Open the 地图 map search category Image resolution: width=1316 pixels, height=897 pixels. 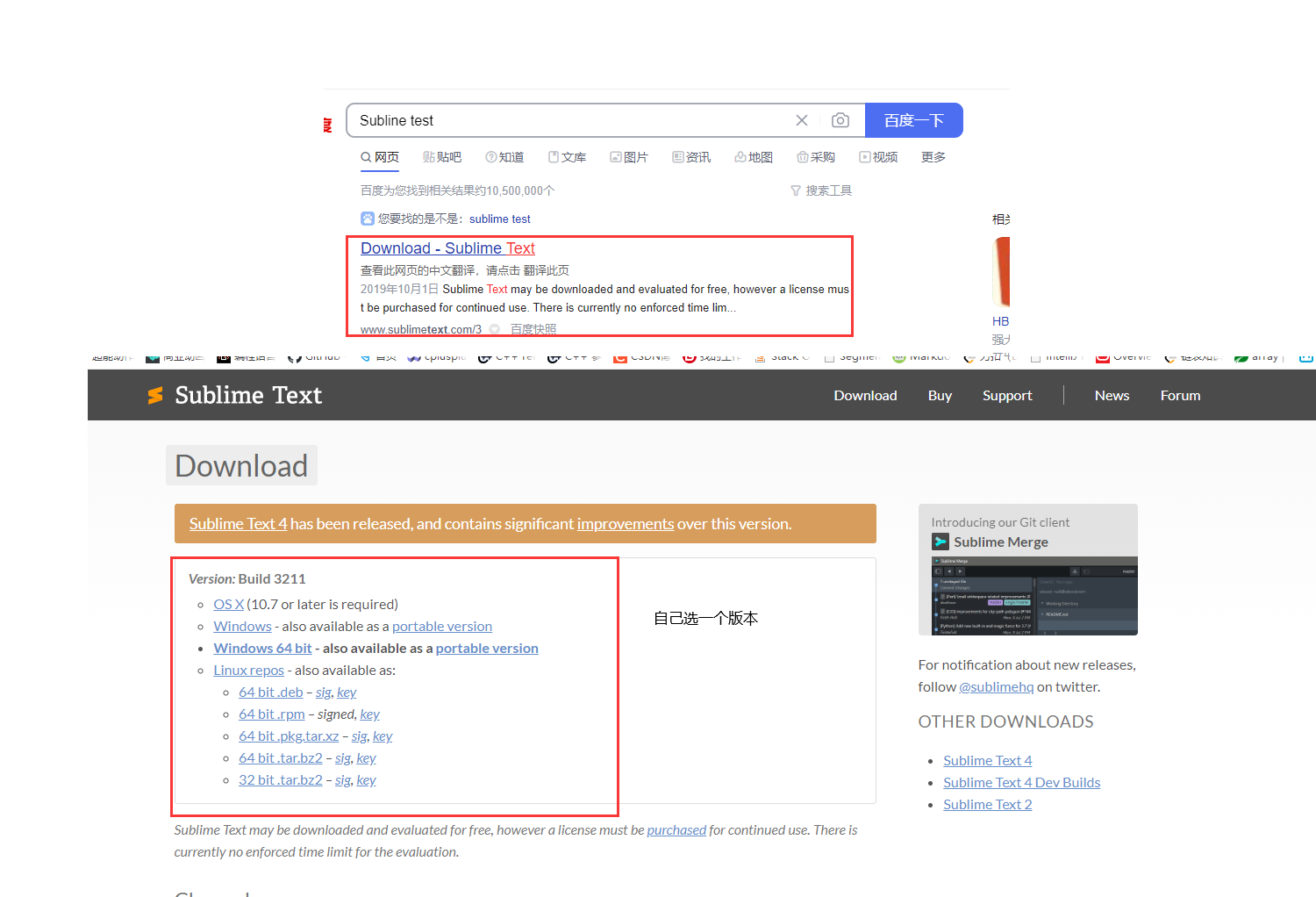pos(754,157)
